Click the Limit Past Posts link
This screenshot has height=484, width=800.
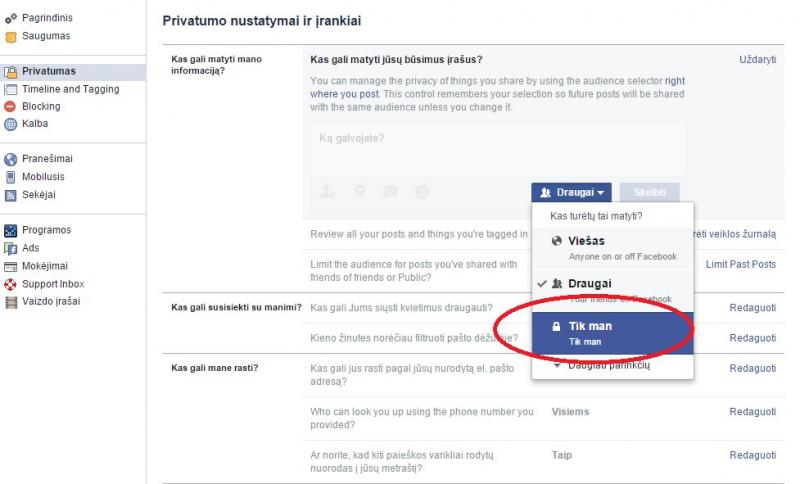click(x=740, y=264)
